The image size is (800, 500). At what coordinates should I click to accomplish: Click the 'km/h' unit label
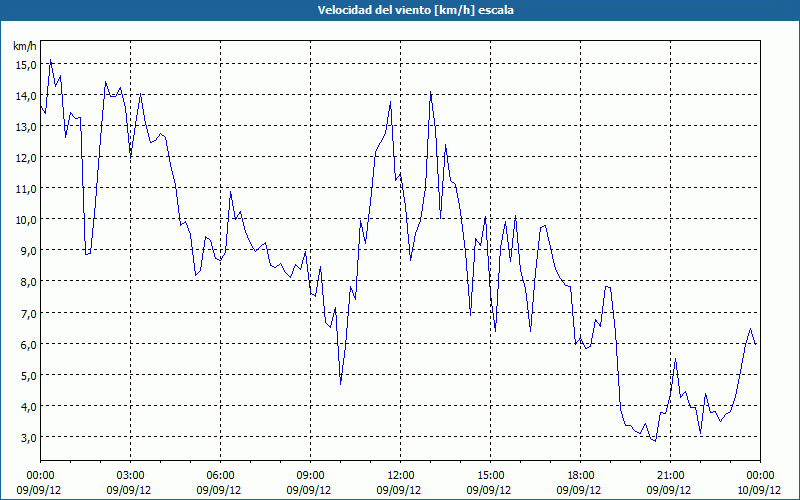click(x=25, y=47)
